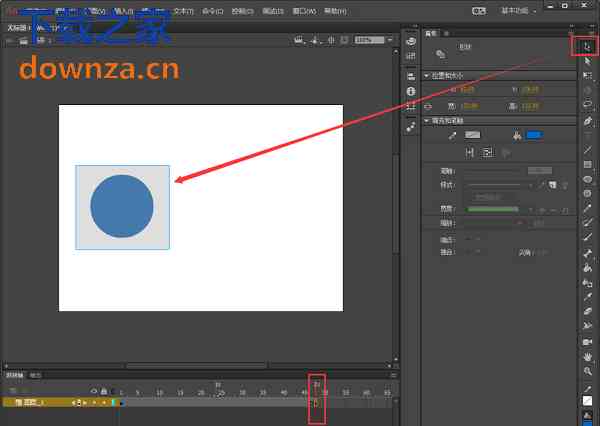Open the collapsed Swatches panel icon
The width and height of the screenshot is (600, 426).
[411, 56]
